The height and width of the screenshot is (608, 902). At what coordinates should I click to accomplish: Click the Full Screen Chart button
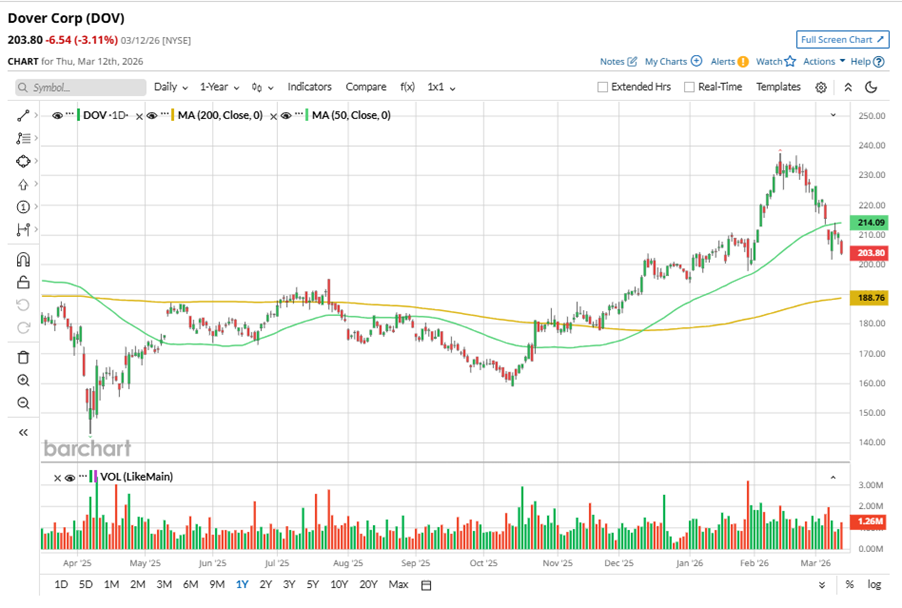[843, 40]
